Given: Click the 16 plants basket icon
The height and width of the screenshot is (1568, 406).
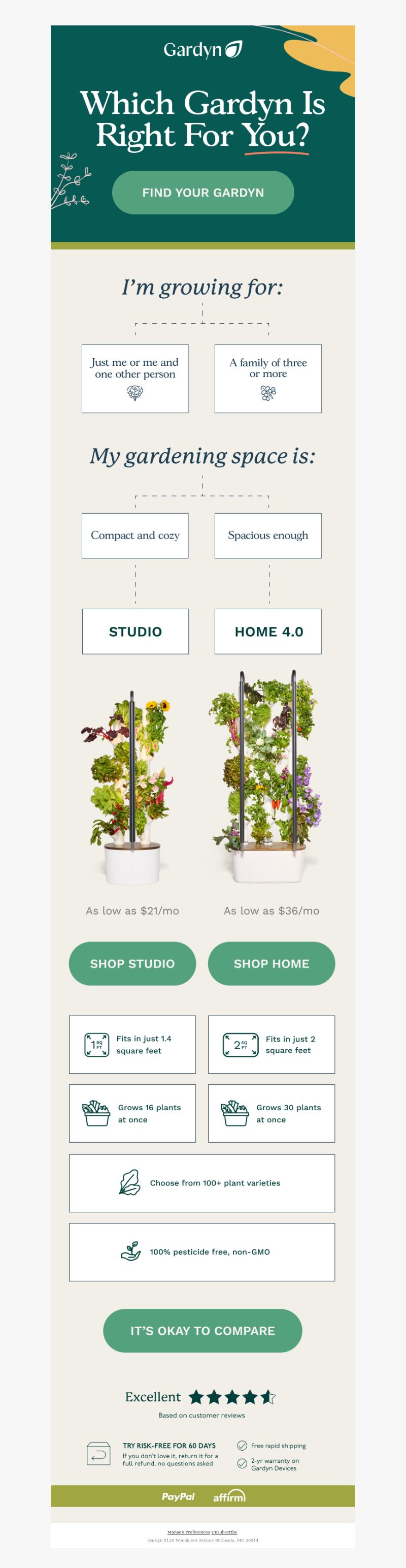Looking at the screenshot, I should pyautogui.click(x=96, y=1113).
